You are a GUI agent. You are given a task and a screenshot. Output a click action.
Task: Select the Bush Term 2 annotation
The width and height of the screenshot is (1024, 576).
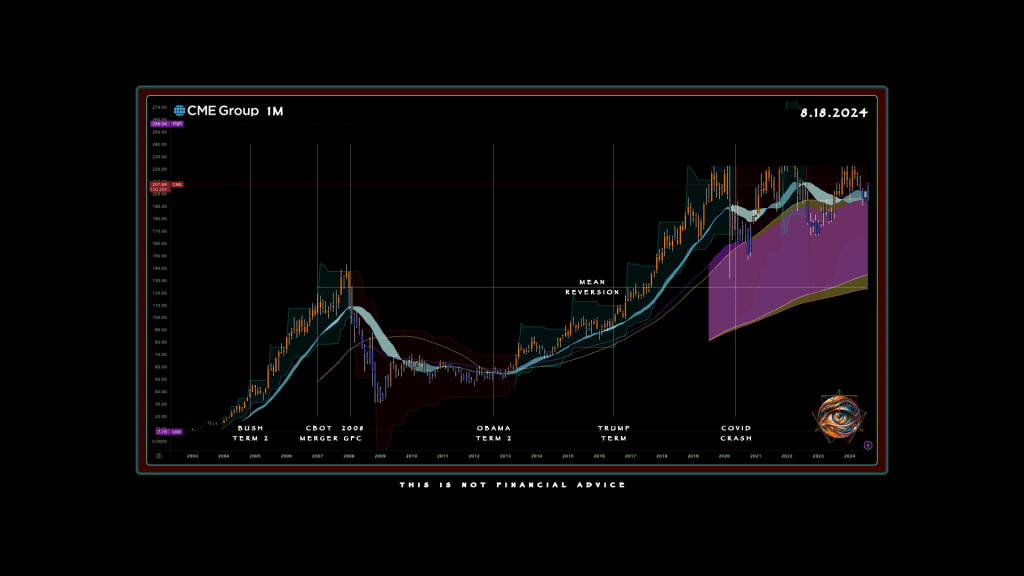pos(251,432)
